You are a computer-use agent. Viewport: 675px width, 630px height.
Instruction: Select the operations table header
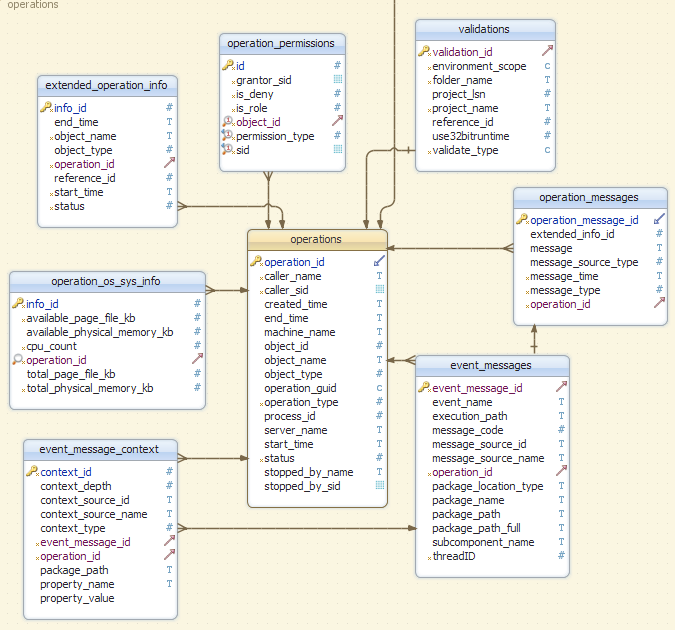[x=316, y=239]
